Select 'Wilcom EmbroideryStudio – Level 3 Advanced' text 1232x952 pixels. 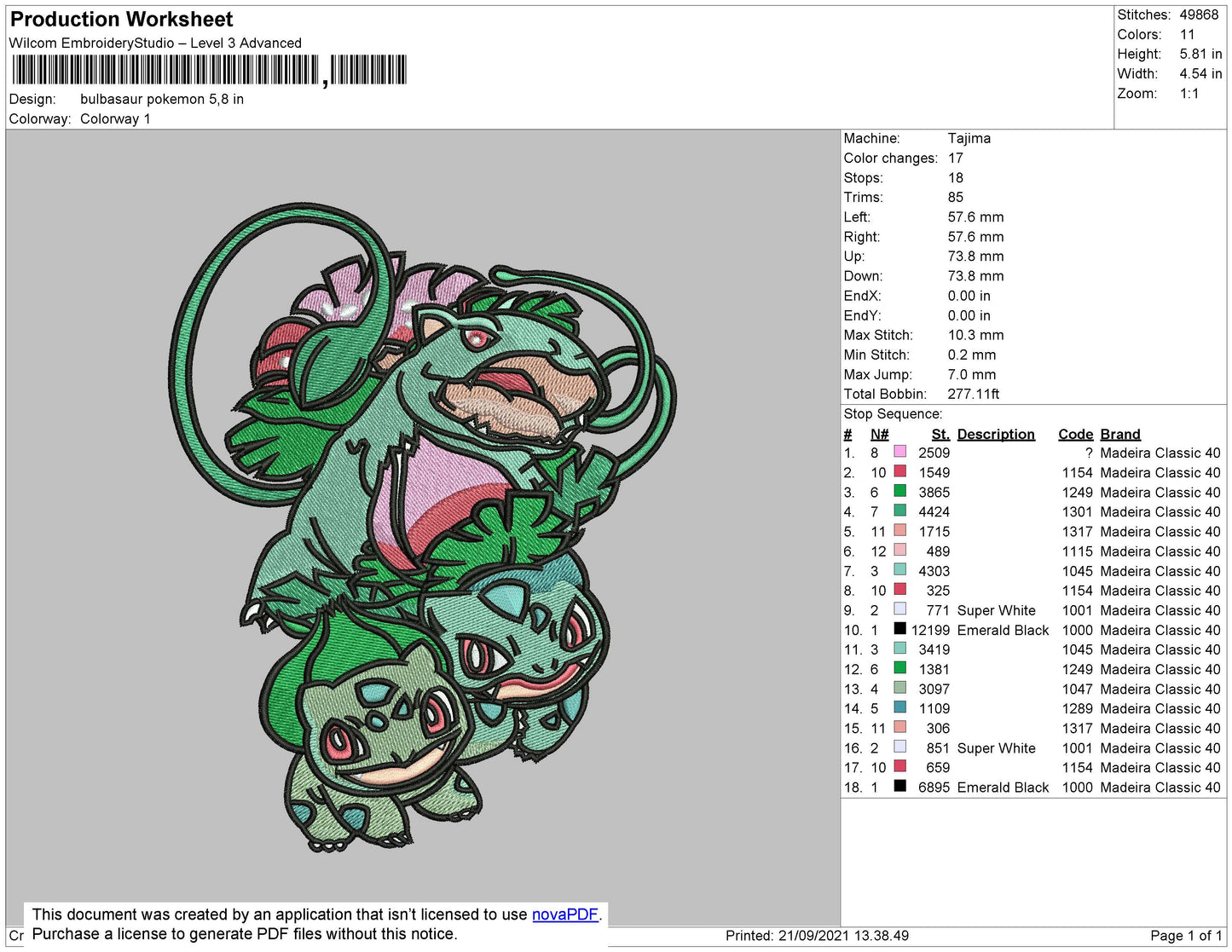(x=155, y=43)
